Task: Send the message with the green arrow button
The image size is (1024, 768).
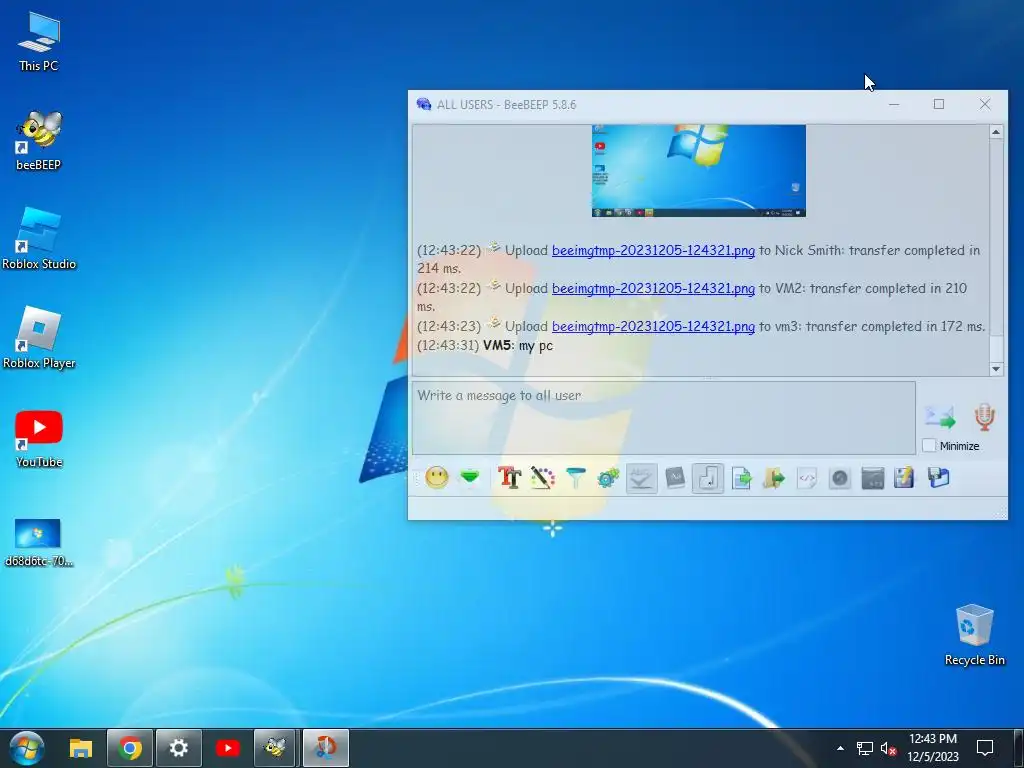Action: (x=940, y=417)
